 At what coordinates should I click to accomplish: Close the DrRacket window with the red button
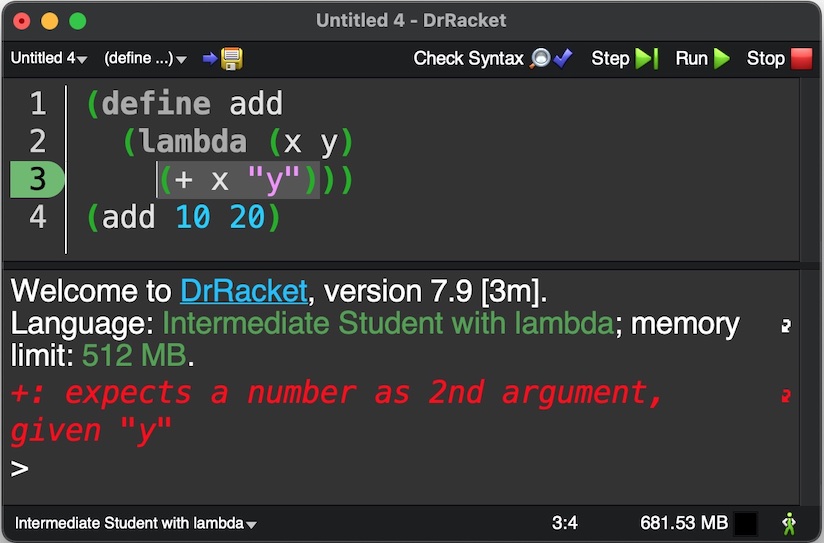click(x=22, y=21)
